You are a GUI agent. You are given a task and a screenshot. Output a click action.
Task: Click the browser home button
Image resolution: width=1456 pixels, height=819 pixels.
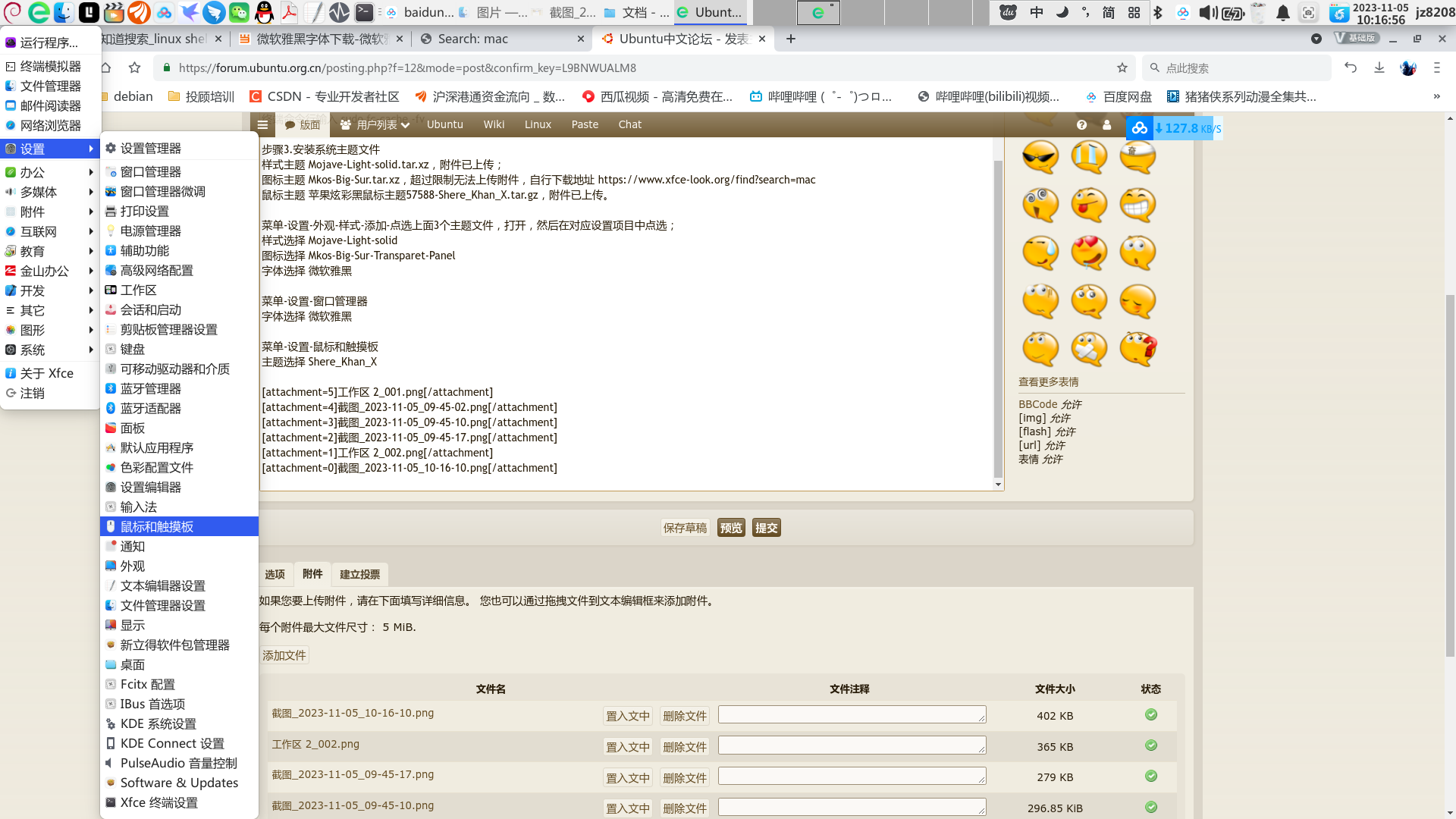coord(105,67)
